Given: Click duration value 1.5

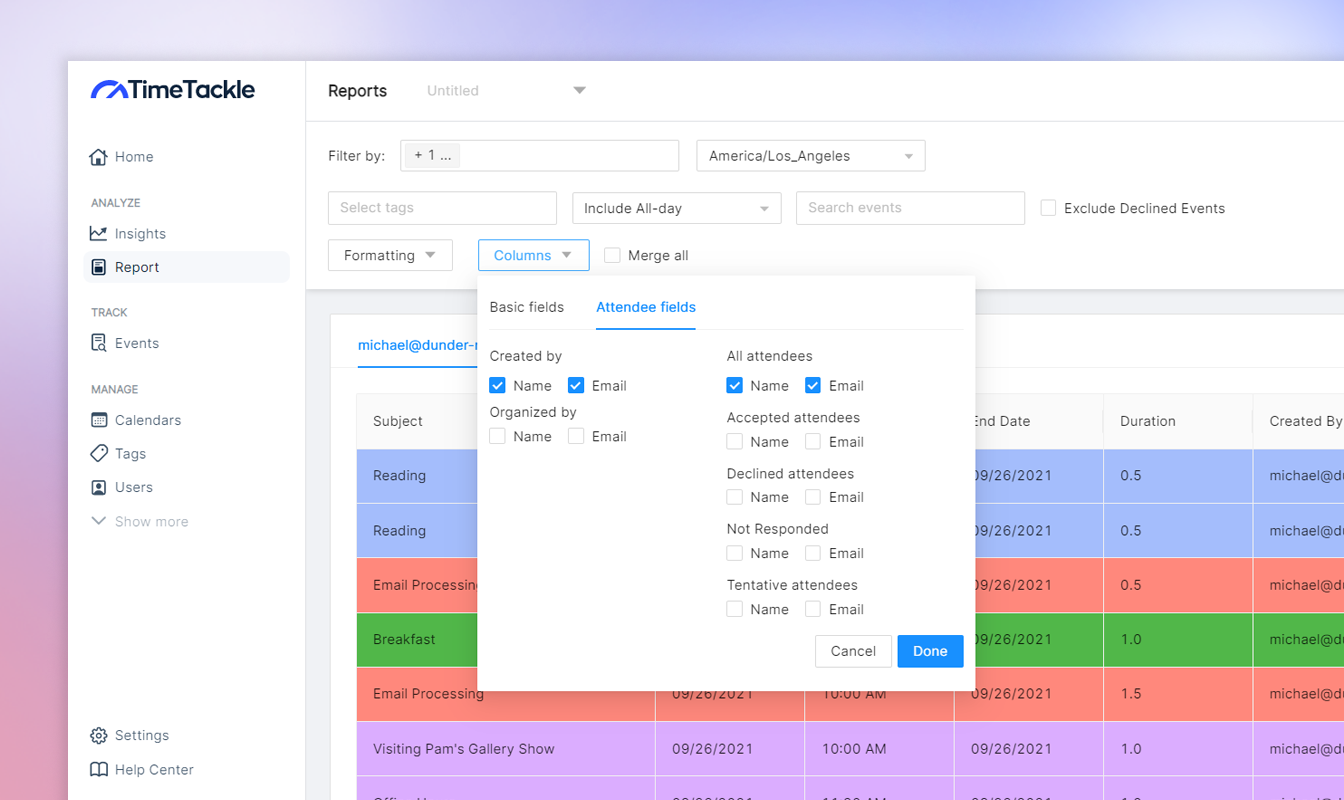Looking at the screenshot, I should [x=1131, y=693].
